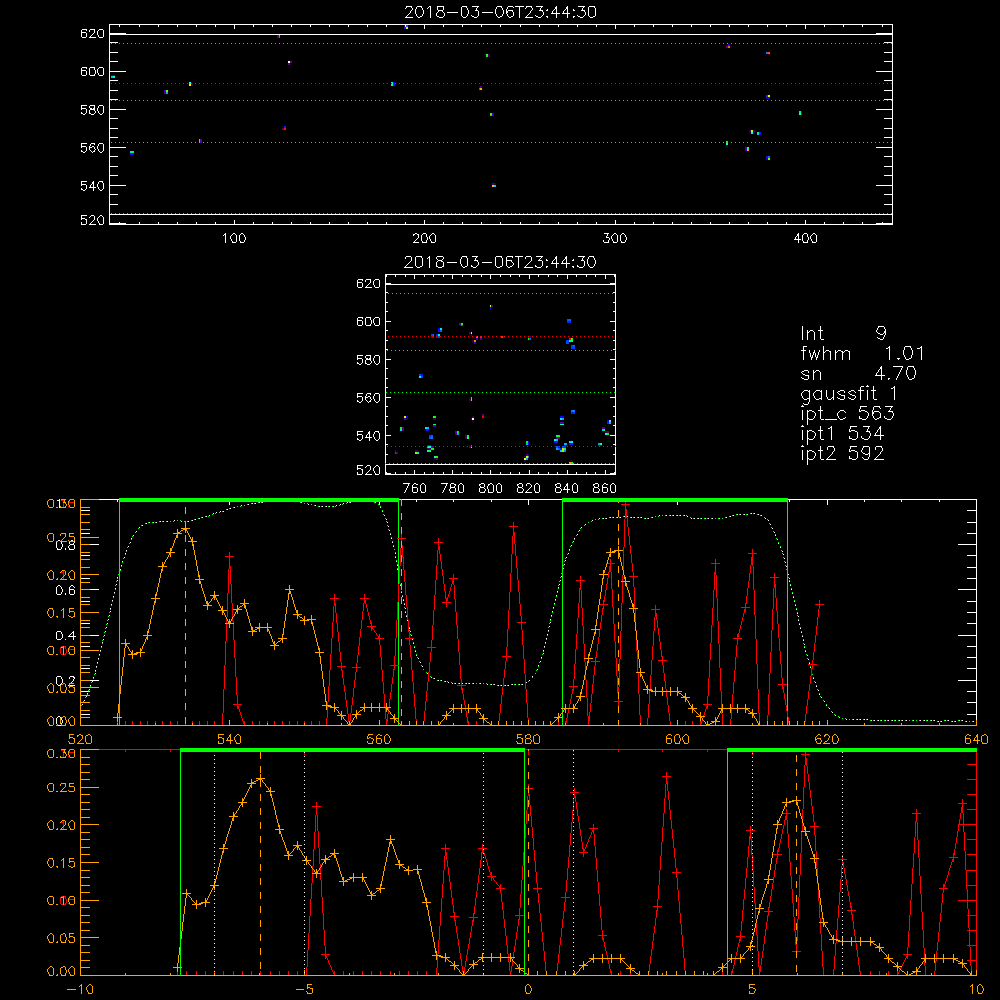Click the x-axis label 760 of middle plot

coord(415,489)
